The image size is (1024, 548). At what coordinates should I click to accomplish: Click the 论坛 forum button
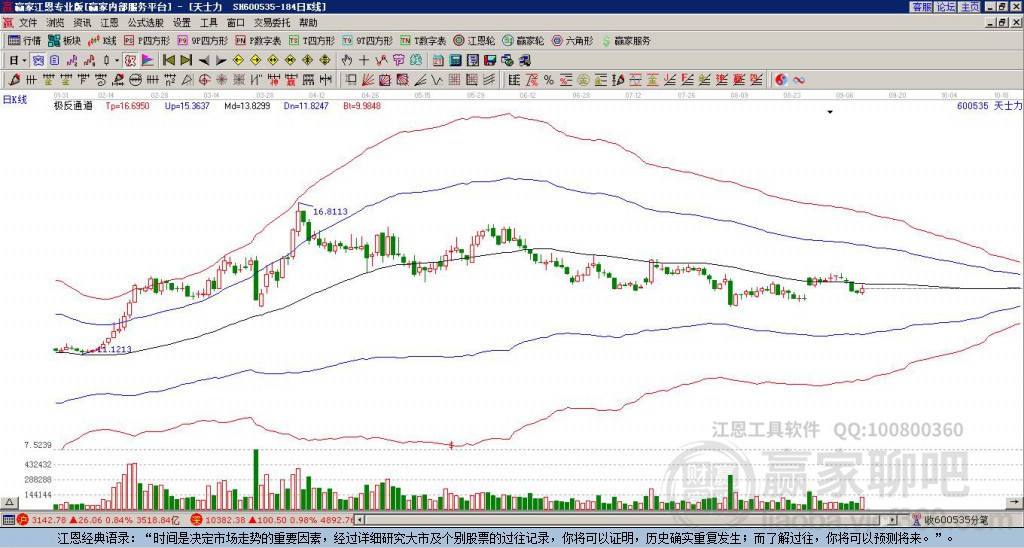tap(945, 7)
